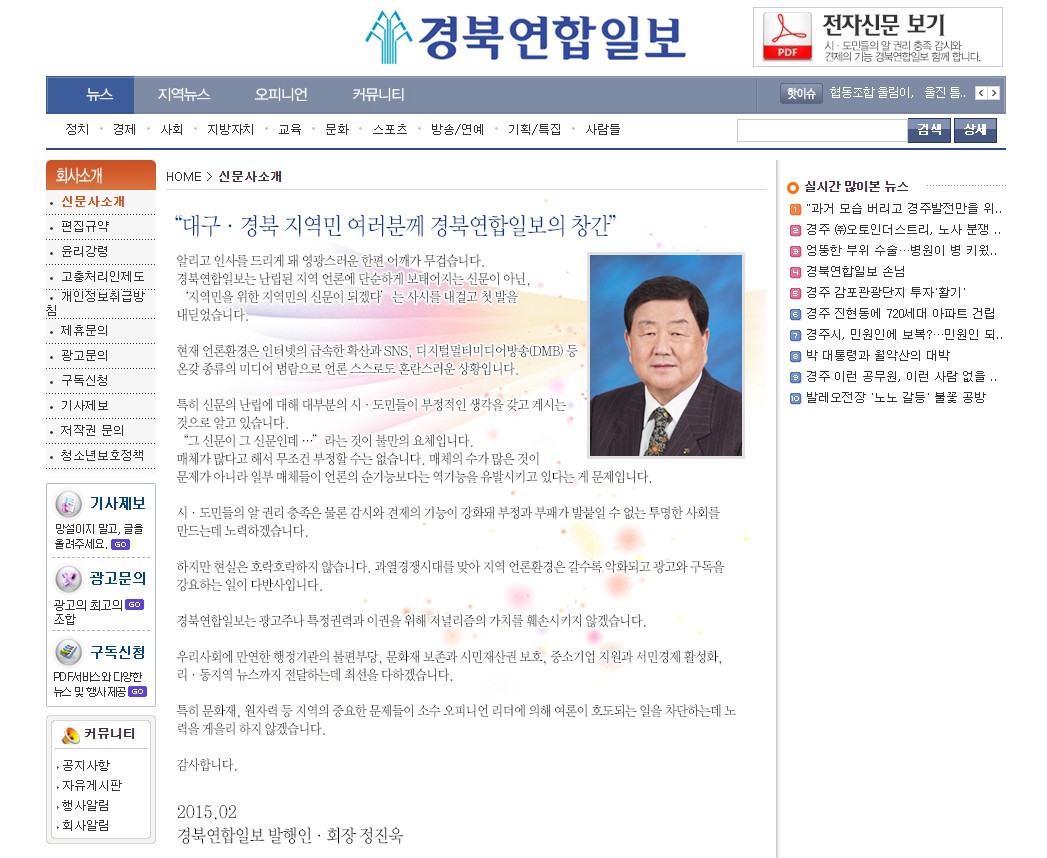Select 사람들 news category
The image size is (1047, 858).
coord(603,130)
